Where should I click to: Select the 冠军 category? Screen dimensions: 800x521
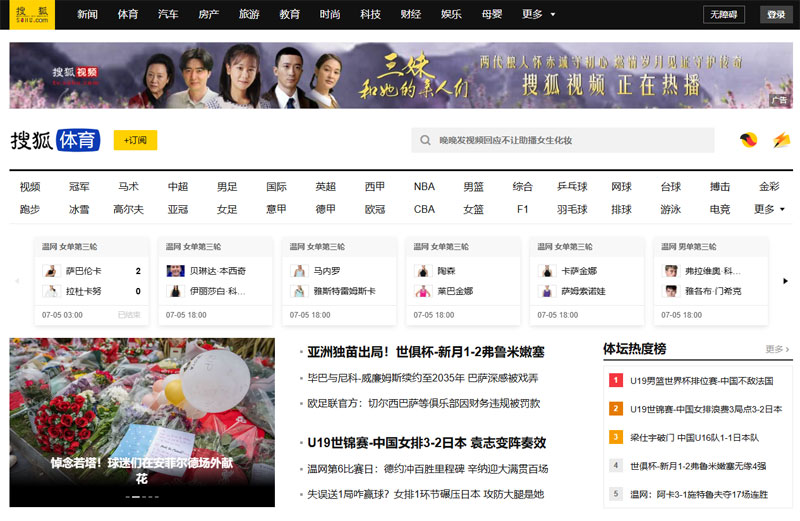tap(79, 187)
